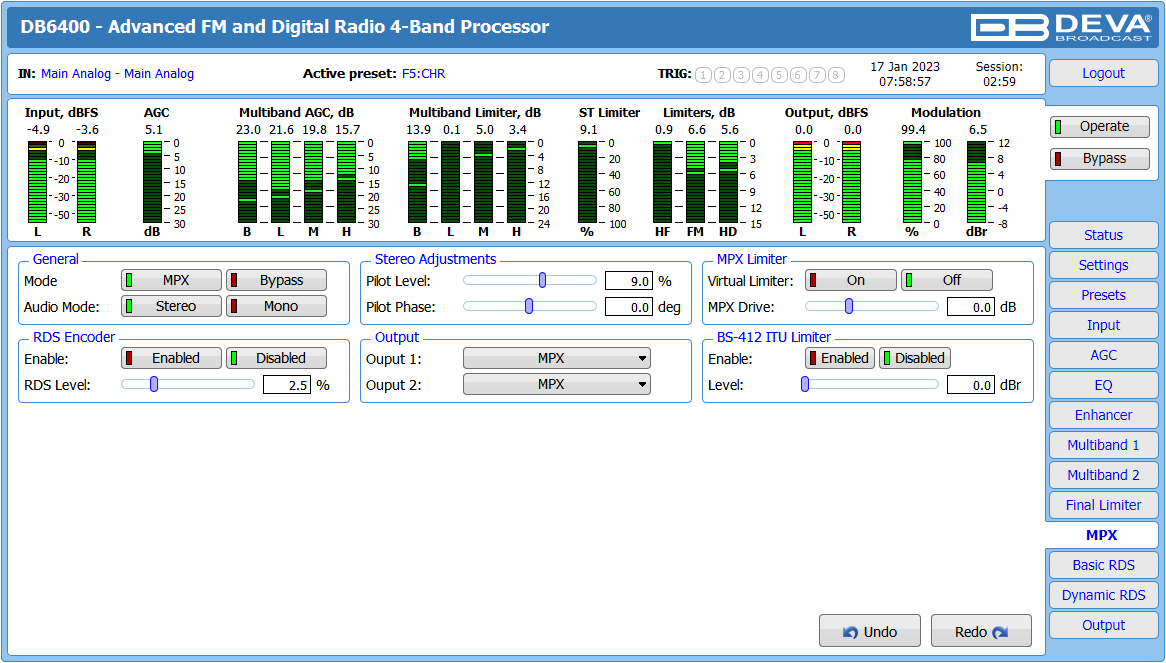
Task: Click the Main Analog input link
Action: [117, 74]
